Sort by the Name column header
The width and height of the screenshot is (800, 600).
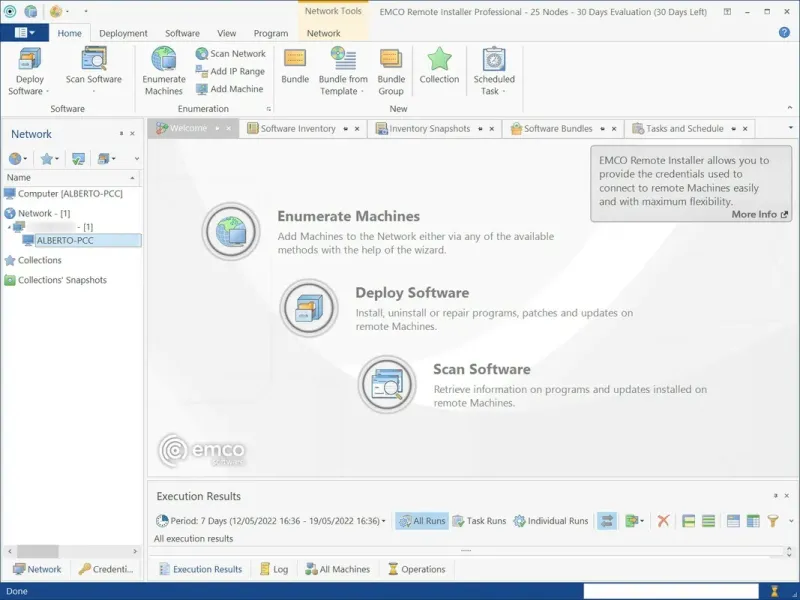click(71, 178)
